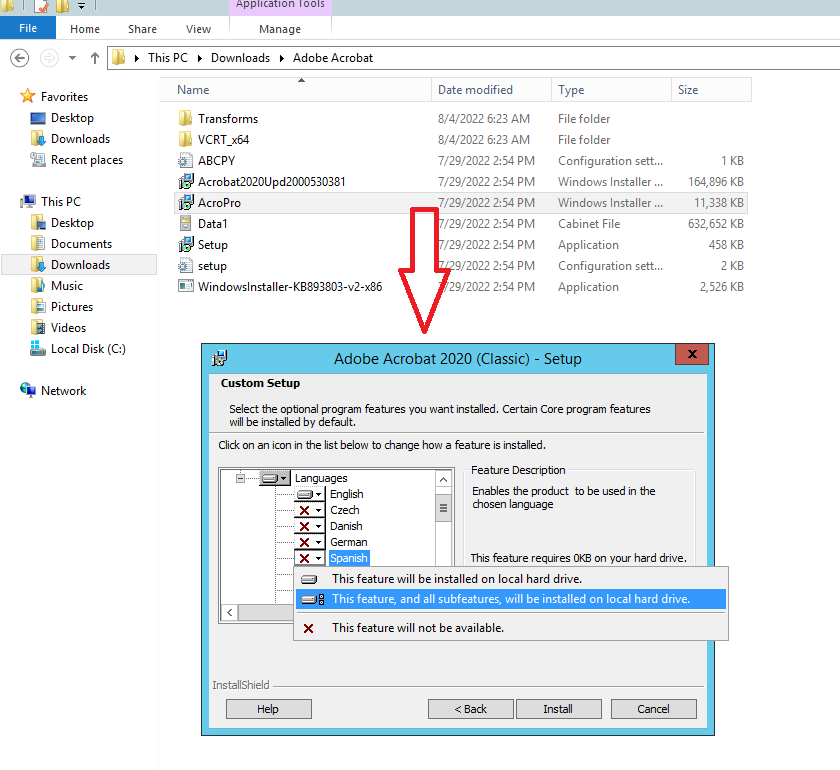Open the Transforms folder icon
840x770 pixels.
point(185,118)
